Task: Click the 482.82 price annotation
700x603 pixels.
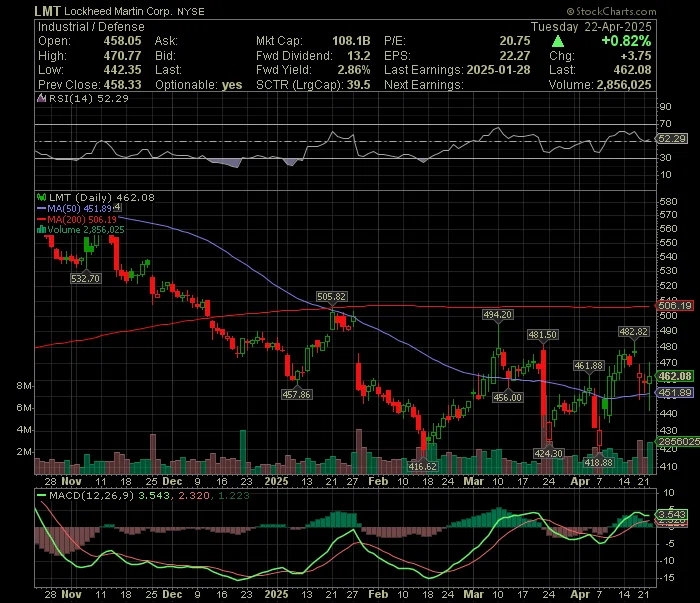Action: (634, 332)
